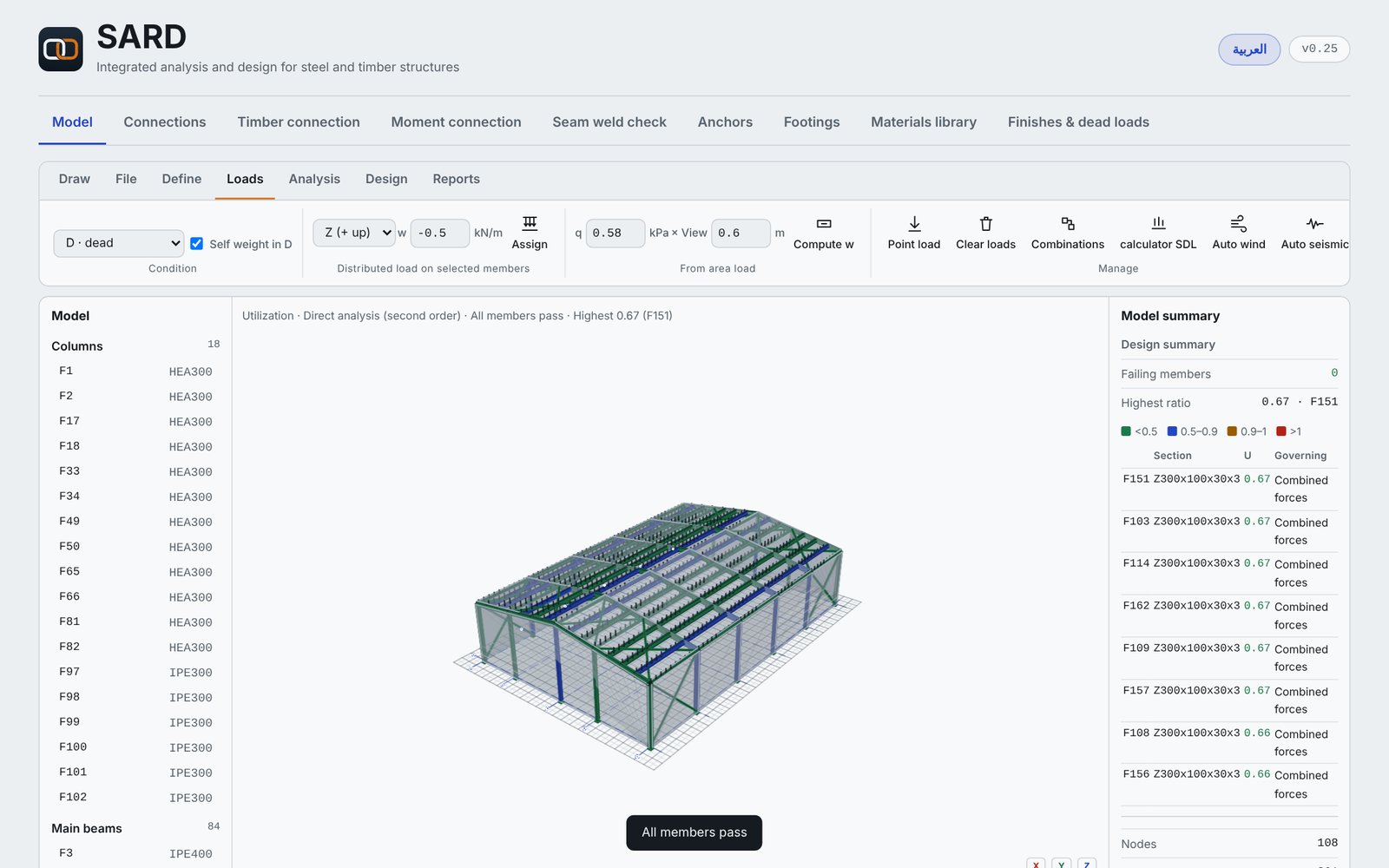Open the Design sub-tab
The width and height of the screenshot is (1389, 868).
point(386,179)
